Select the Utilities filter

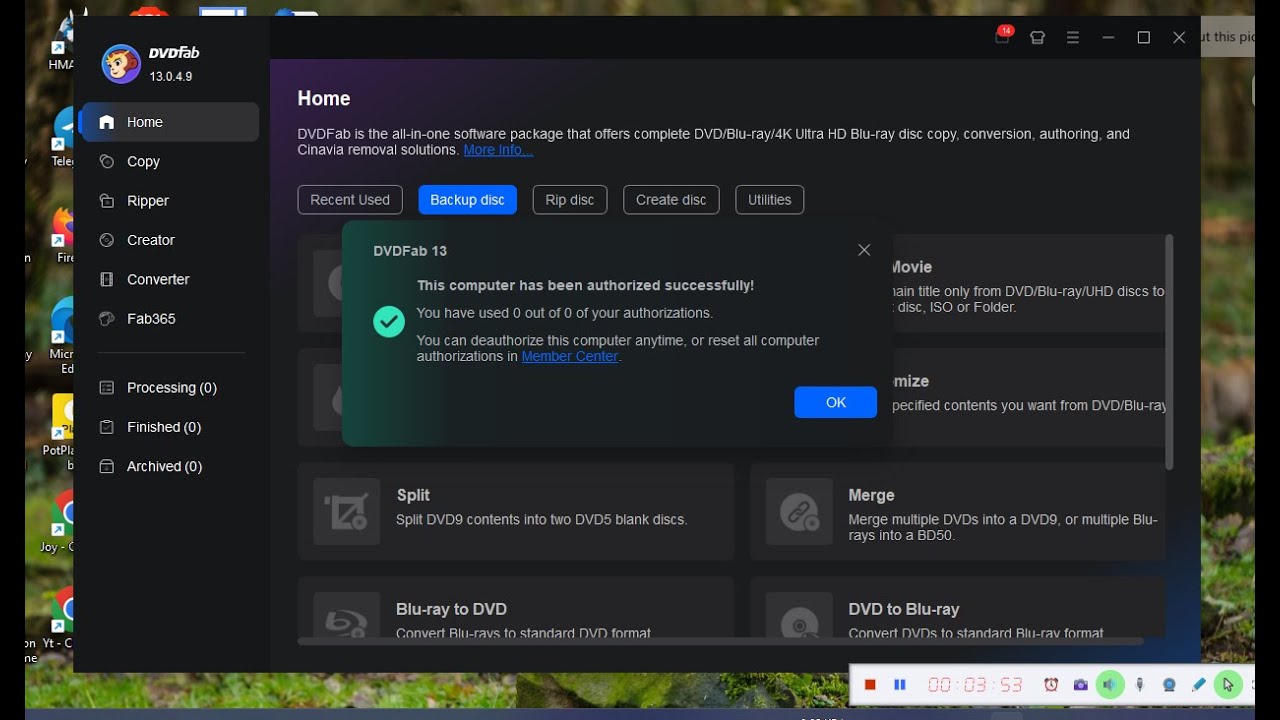770,200
